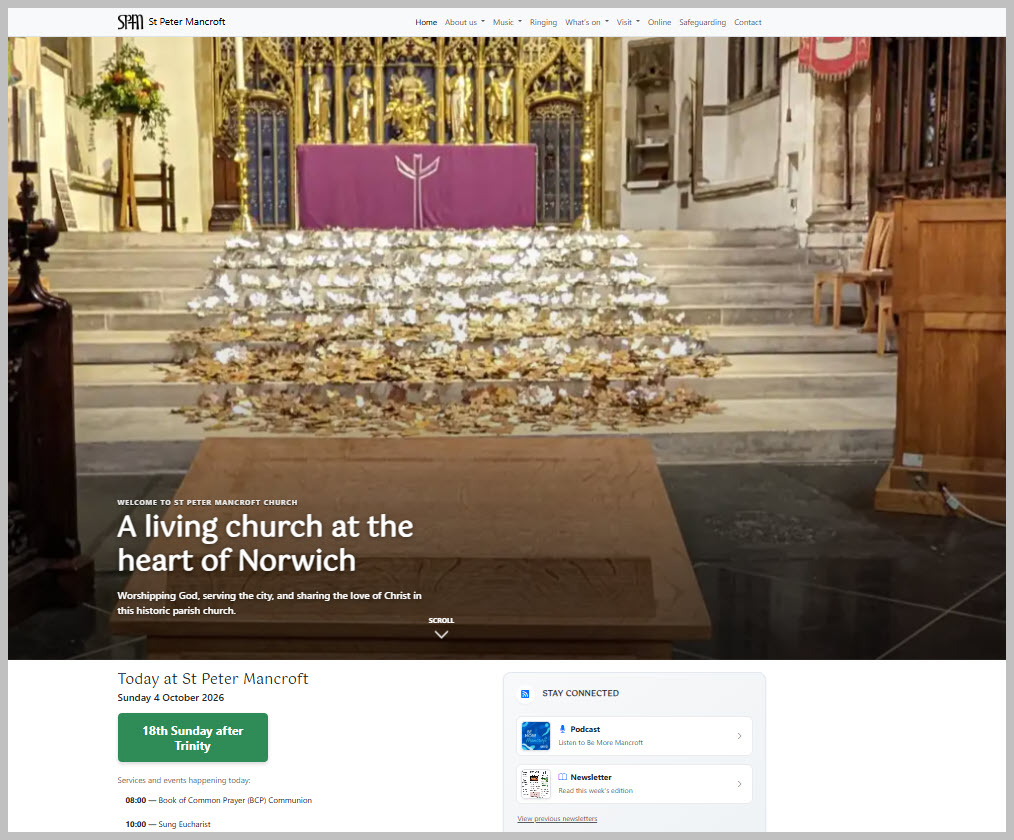Click "A living church at the heart of Norwich"

265,543
